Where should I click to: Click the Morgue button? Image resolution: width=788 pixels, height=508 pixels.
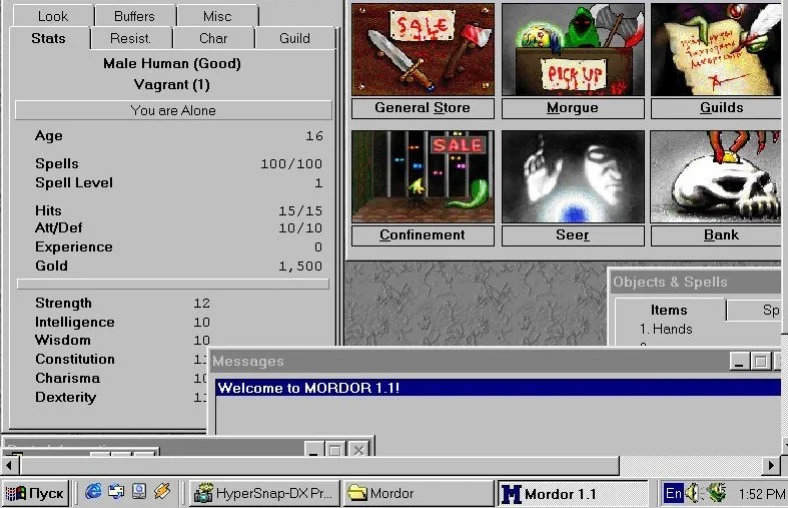point(573,108)
